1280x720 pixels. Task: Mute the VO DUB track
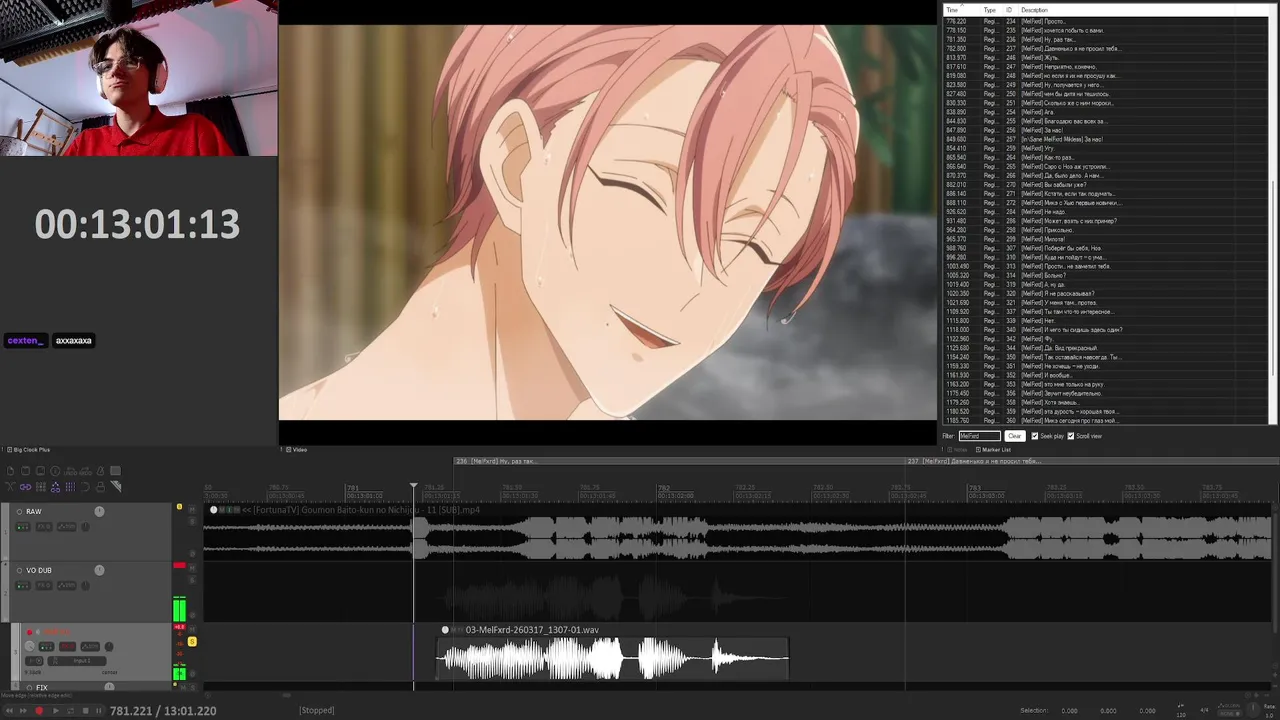point(192,568)
